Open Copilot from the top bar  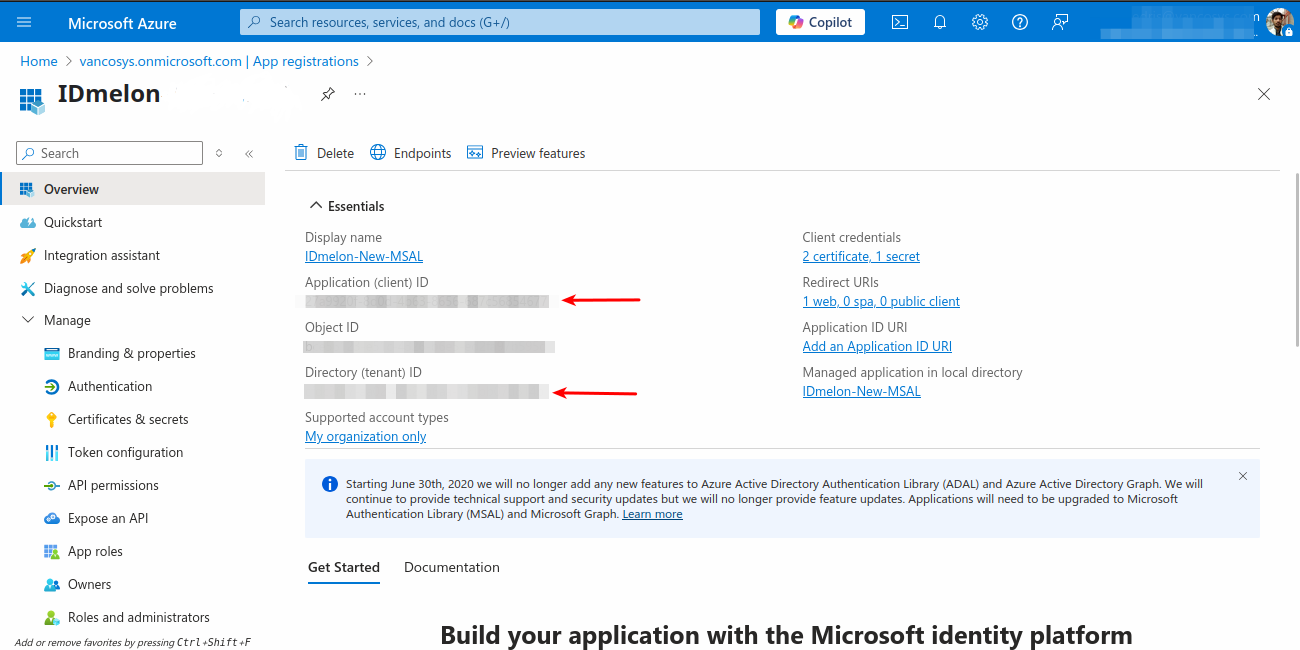[x=820, y=22]
